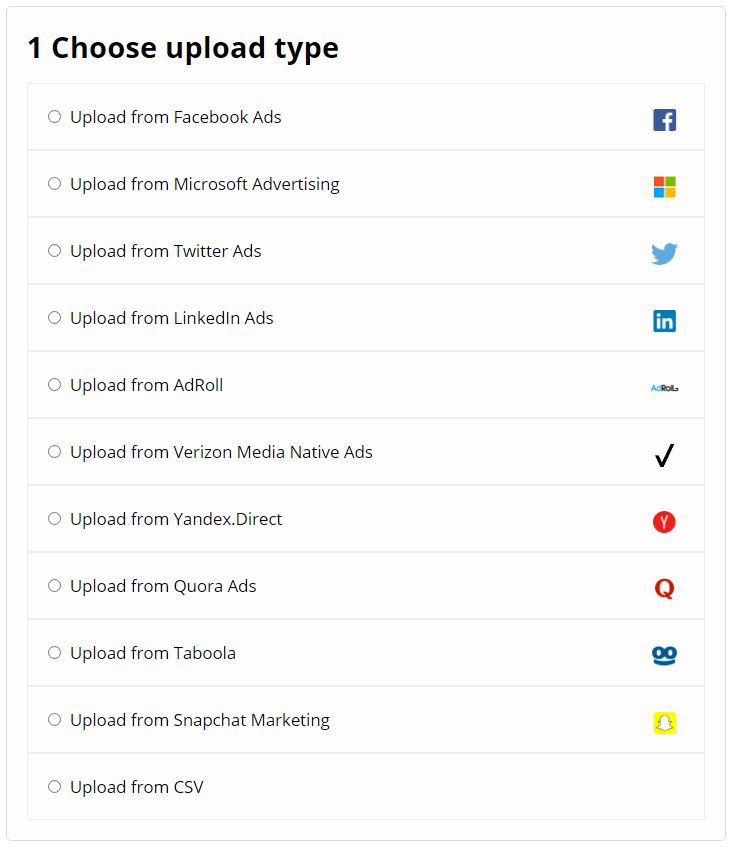The width and height of the screenshot is (735, 847).
Task: Click the LinkedIn logo icon
Action: tap(664, 321)
